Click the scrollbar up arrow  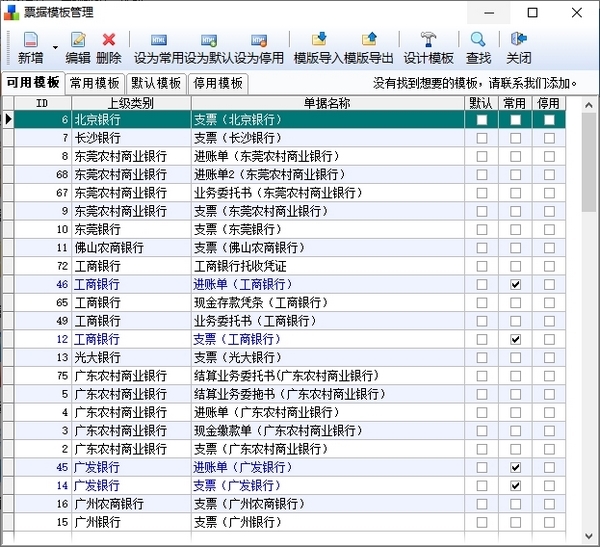589,105
